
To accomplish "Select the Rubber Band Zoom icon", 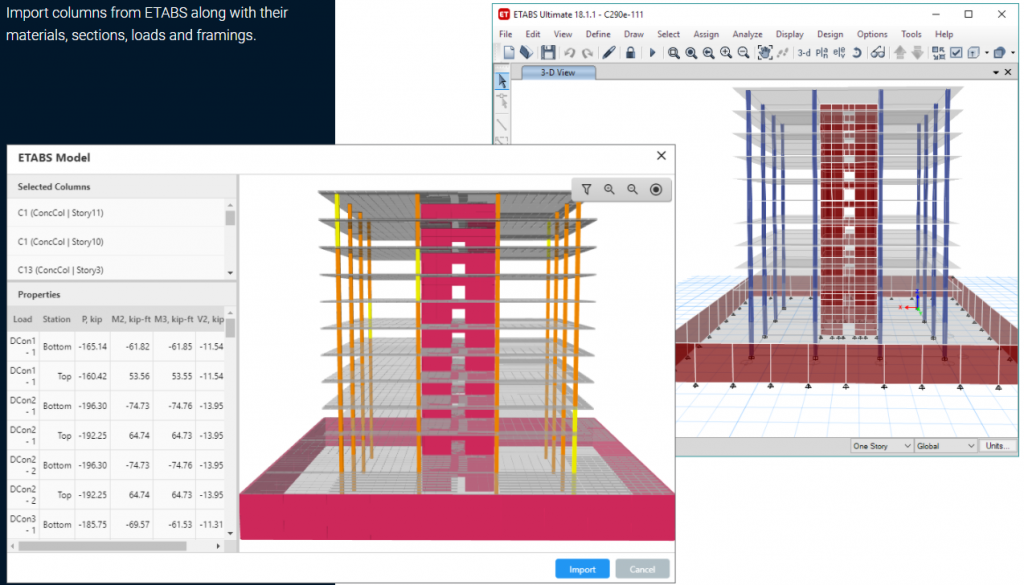I will (673, 53).
